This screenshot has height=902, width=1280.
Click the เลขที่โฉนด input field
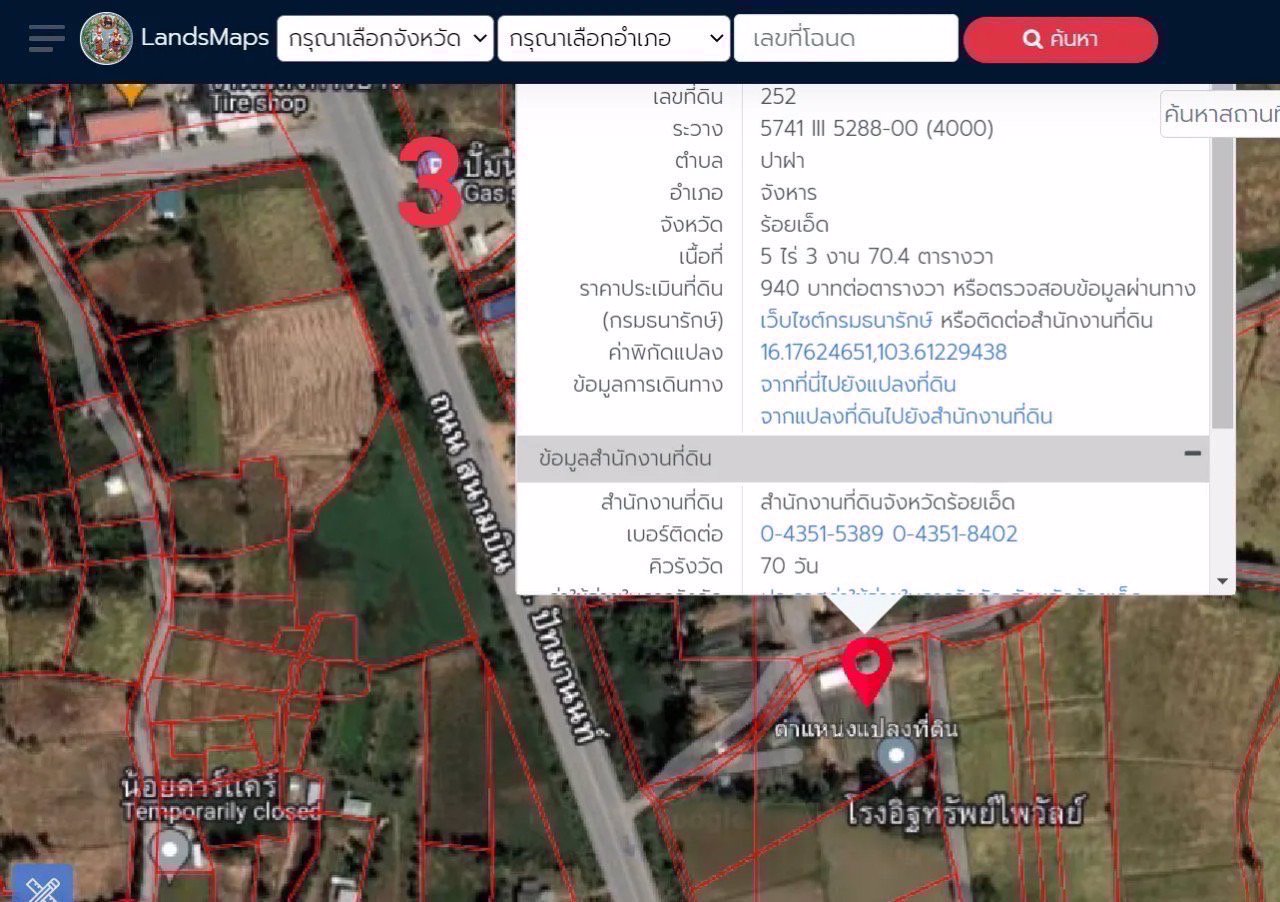coord(846,39)
